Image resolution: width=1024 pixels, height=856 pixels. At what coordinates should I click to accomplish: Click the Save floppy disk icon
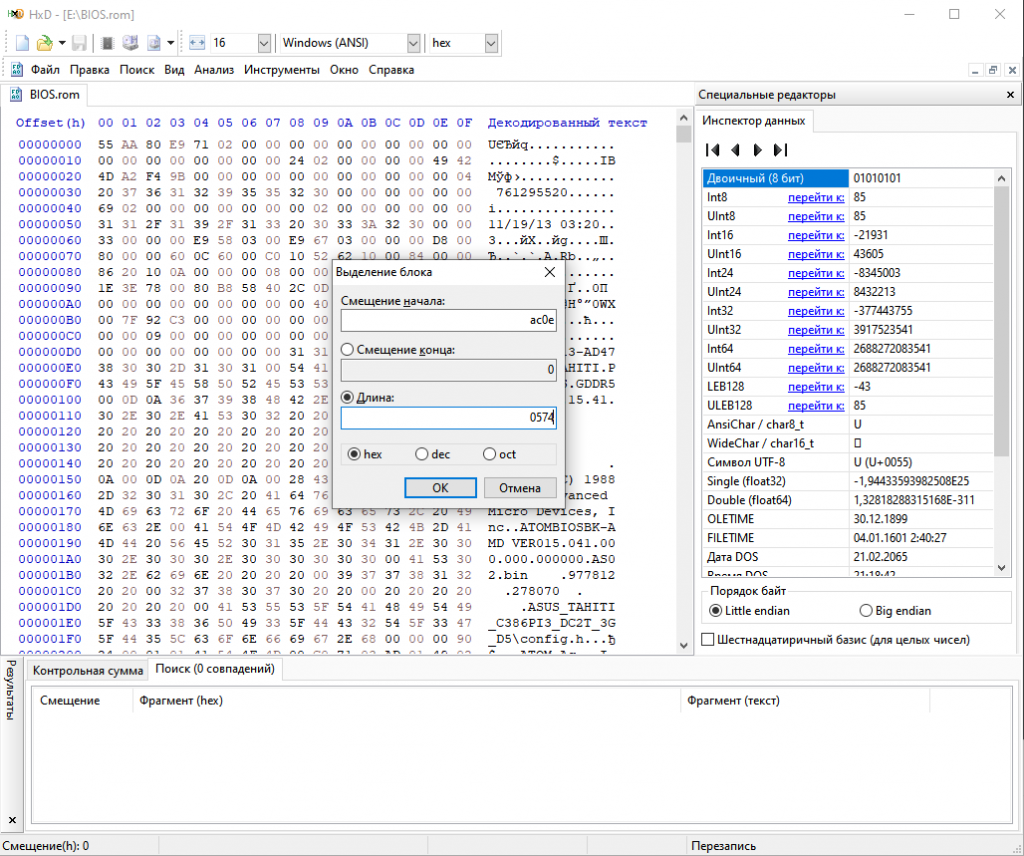pyautogui.click(x=79, y=43)
